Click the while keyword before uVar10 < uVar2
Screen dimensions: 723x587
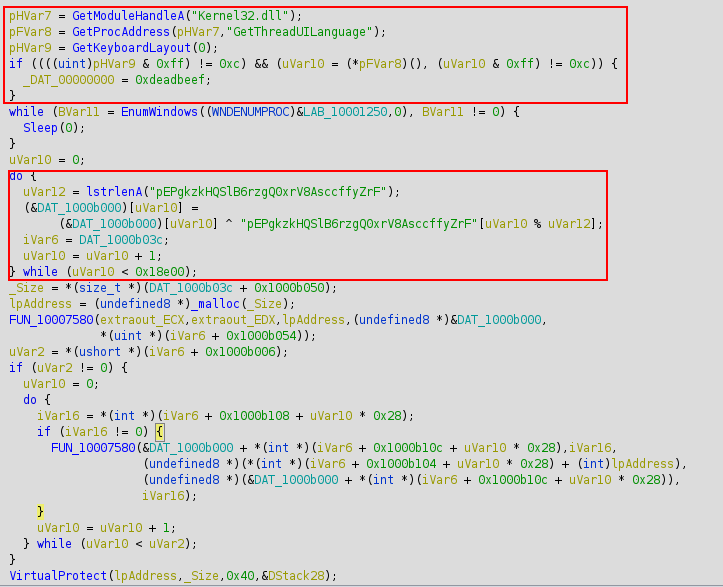point(54,544)
